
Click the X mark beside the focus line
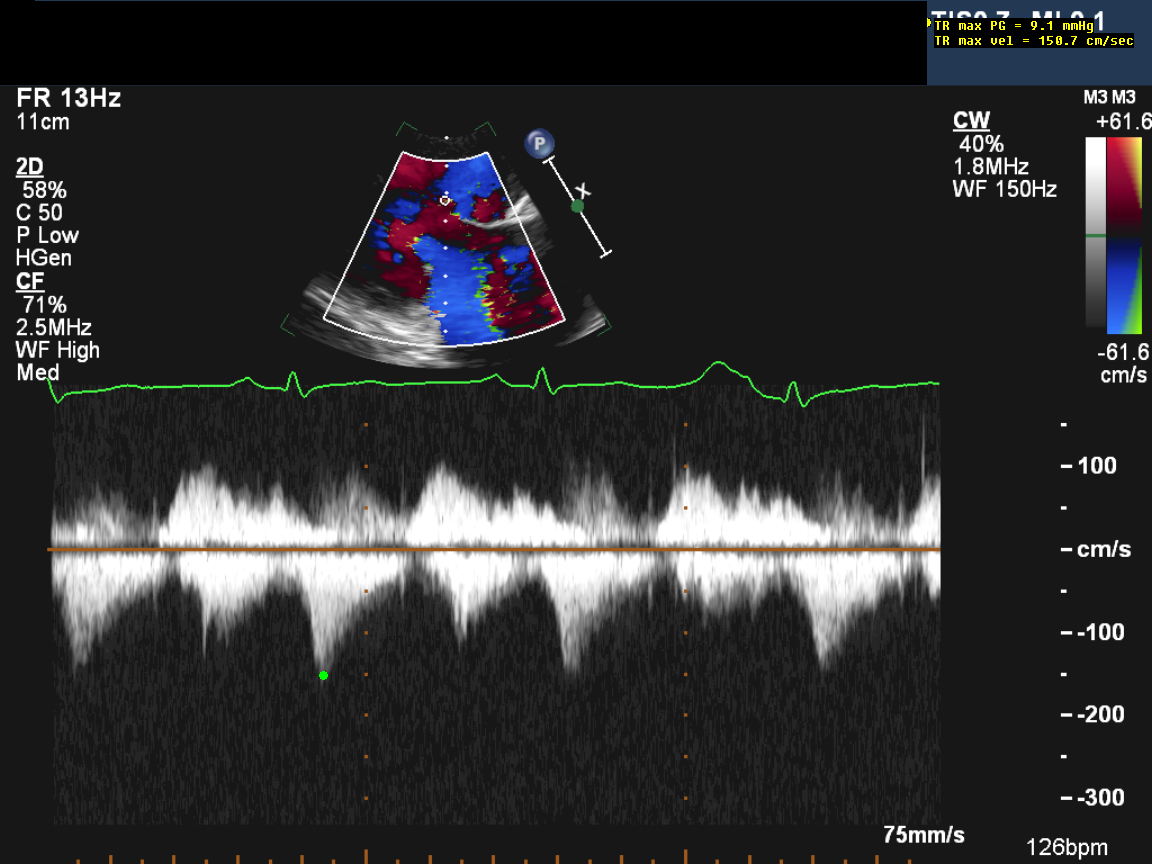click(x=585, y=190)
